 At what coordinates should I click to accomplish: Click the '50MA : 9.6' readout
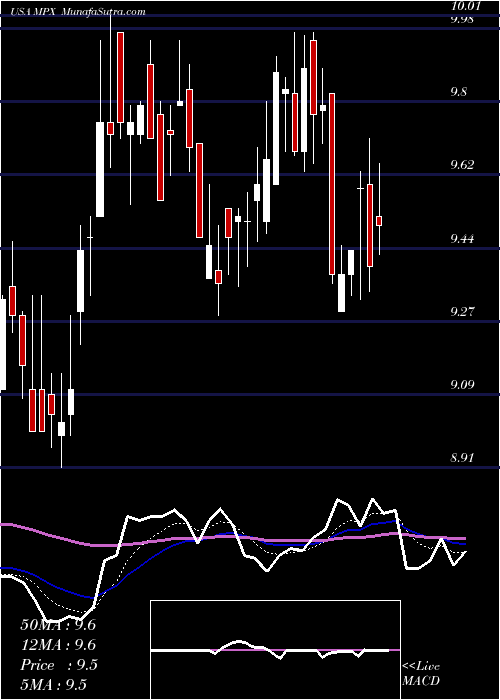click(x=58, y=625)
